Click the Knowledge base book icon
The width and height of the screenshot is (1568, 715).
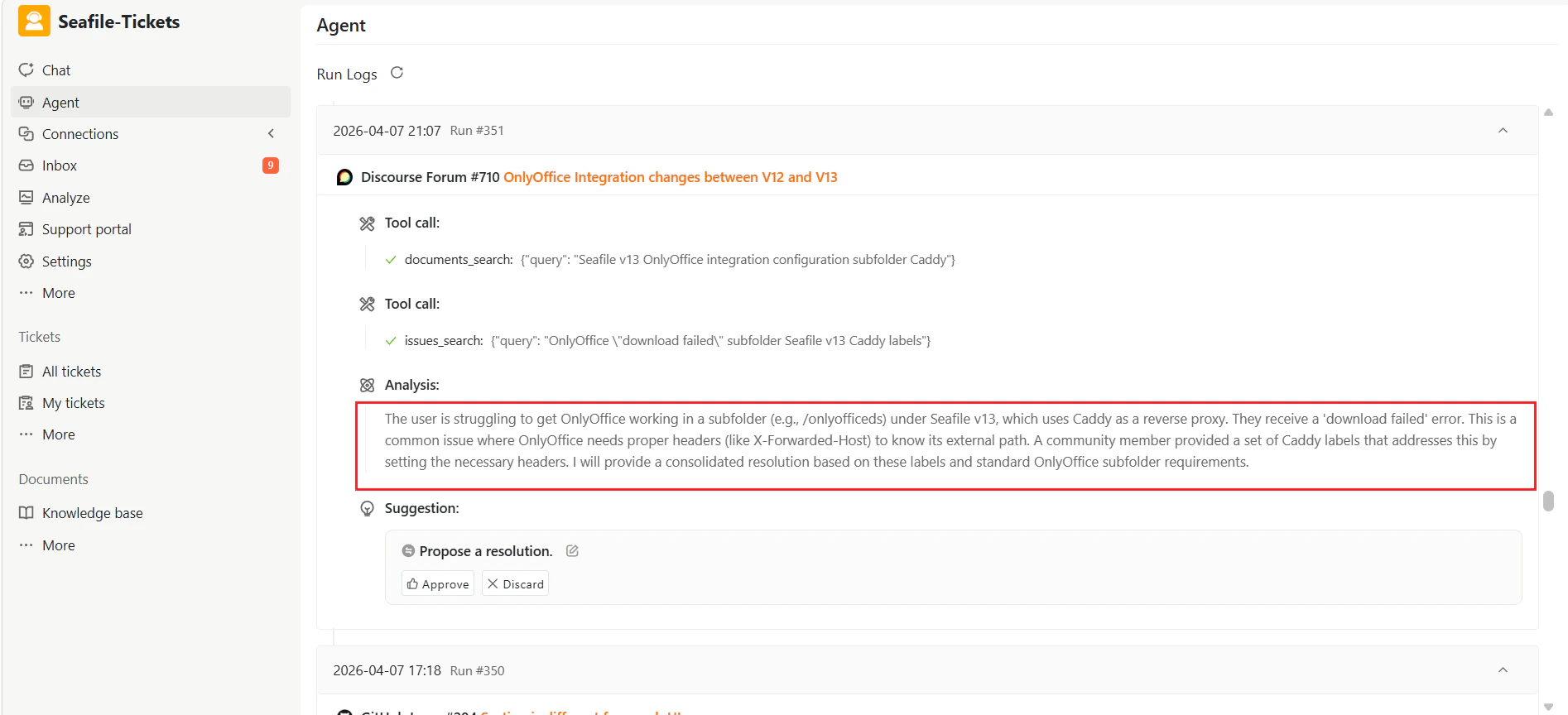pyautogui.click(x=26, y=513)
